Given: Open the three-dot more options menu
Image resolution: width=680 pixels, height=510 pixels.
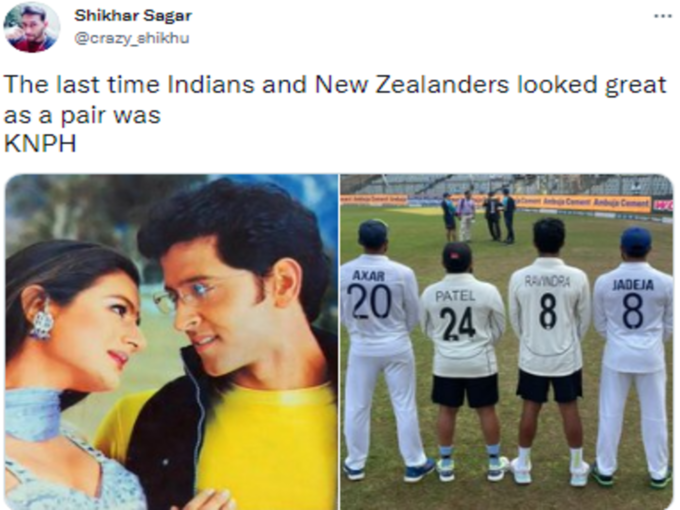Looking at the screenshot, I should (663, 16).
